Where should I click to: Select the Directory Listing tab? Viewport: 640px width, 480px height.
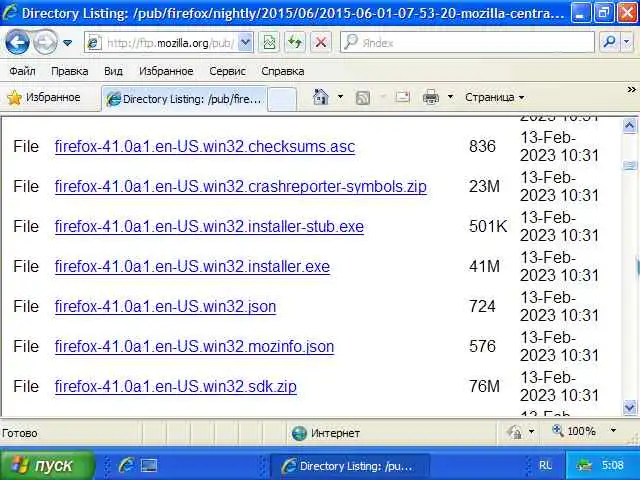coord(184,99)
